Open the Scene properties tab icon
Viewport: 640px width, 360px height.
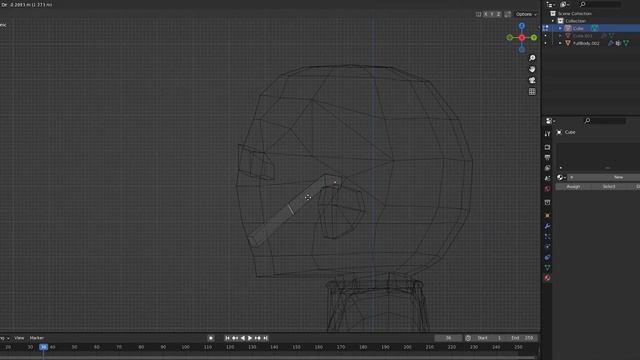tap(547, 178)
